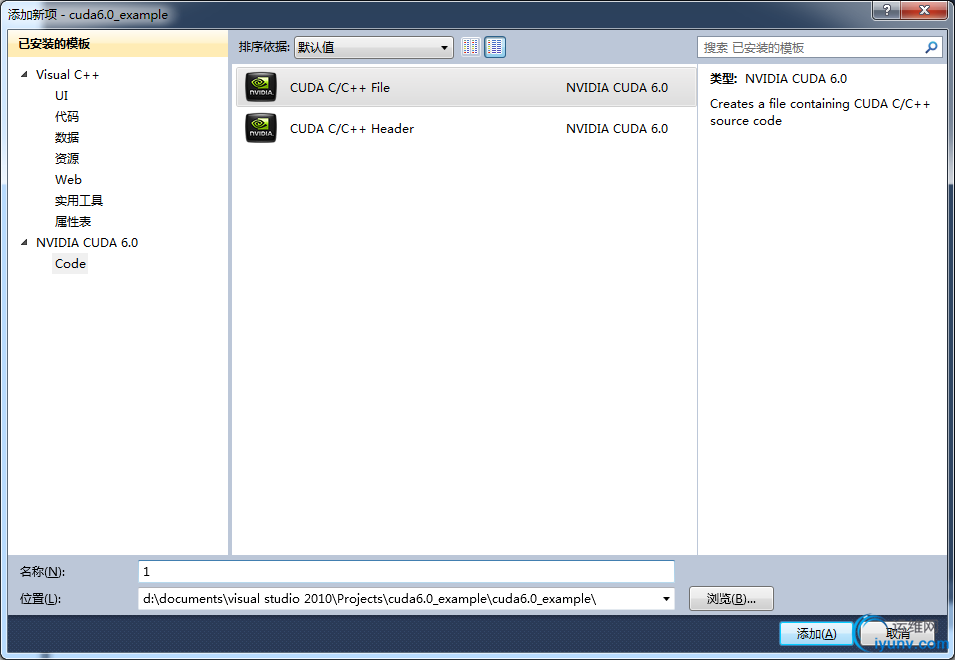Click the 已安装的模板 header

pyautogui.click(x=54, y=44)
